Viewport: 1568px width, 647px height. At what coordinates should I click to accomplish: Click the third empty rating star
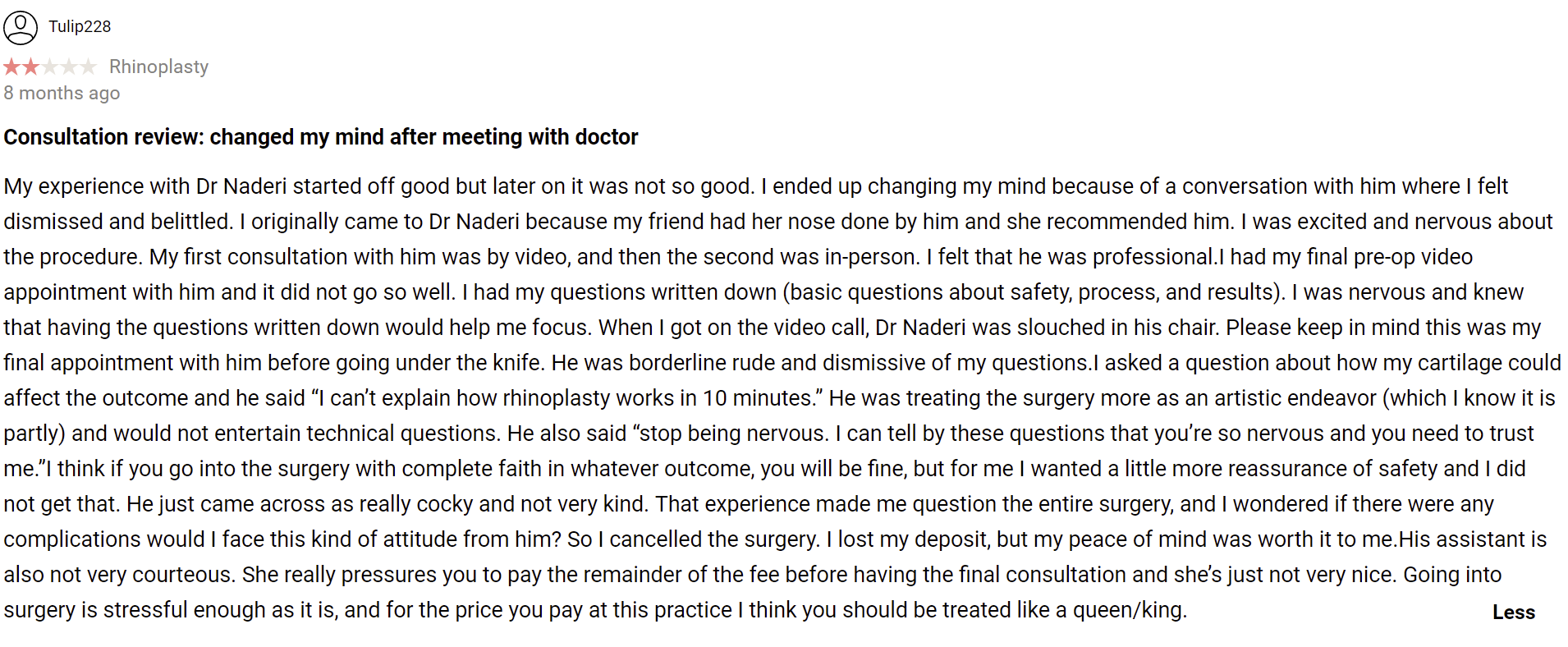click(50, 67)
